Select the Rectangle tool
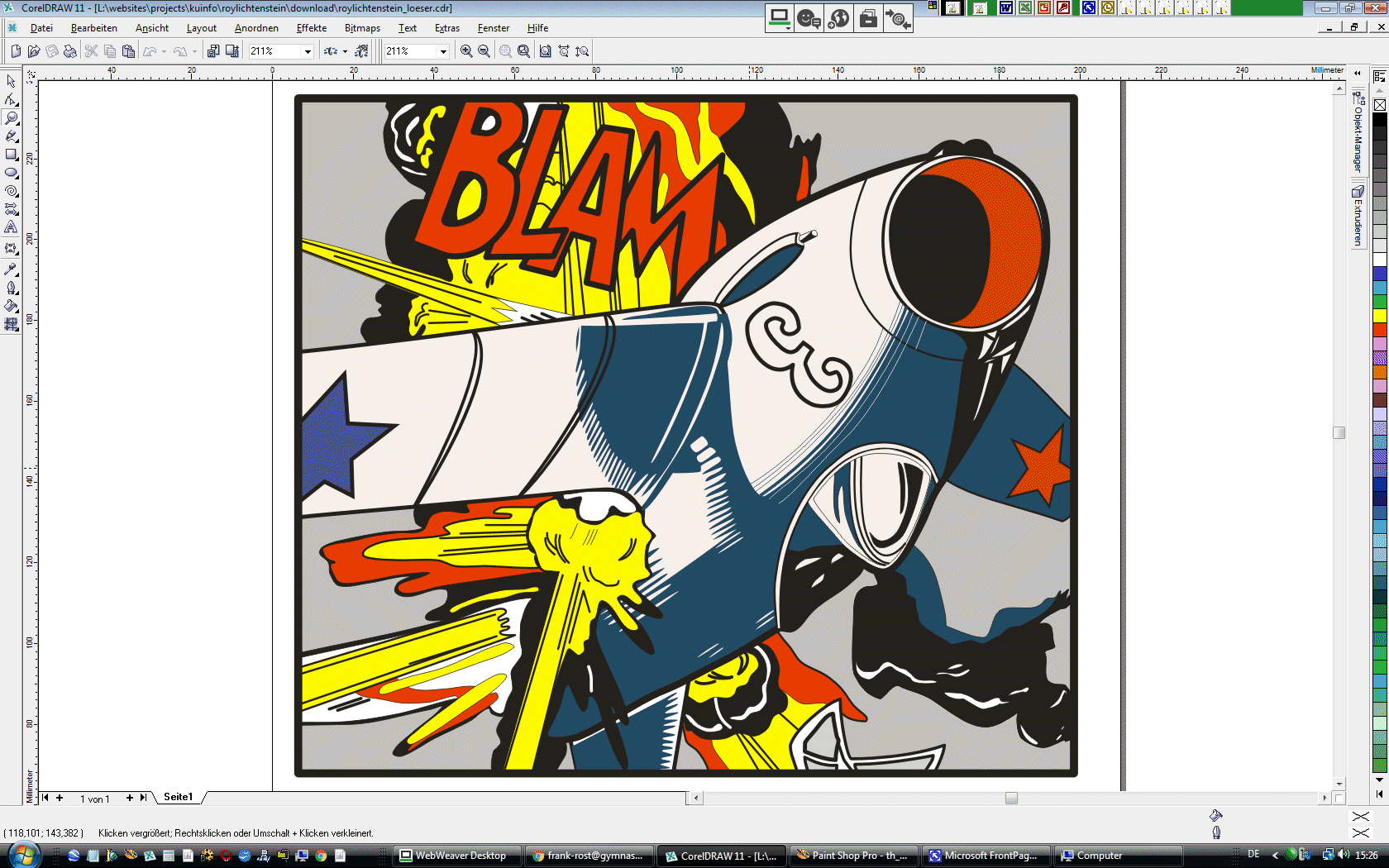The width and height of the screenshot is (1389, 868). [11, 155]
